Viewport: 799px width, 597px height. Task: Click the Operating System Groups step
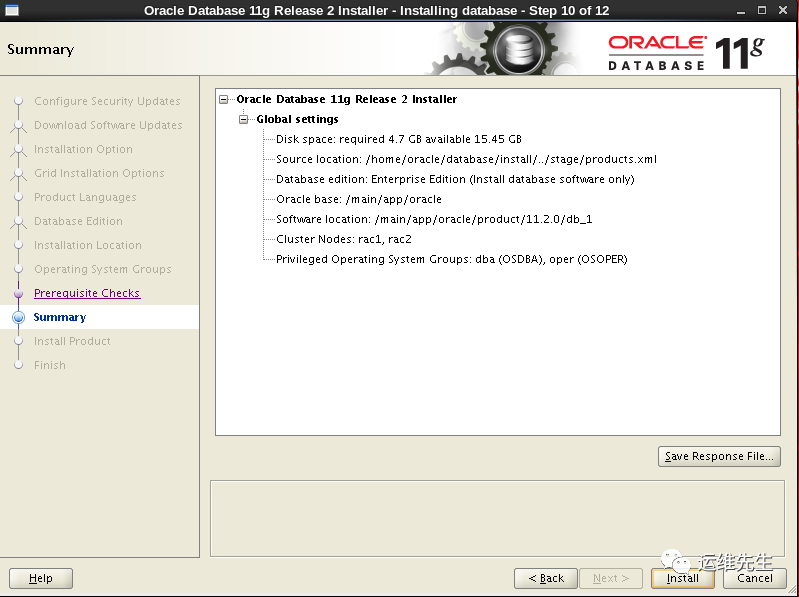[x=103, y=269]
